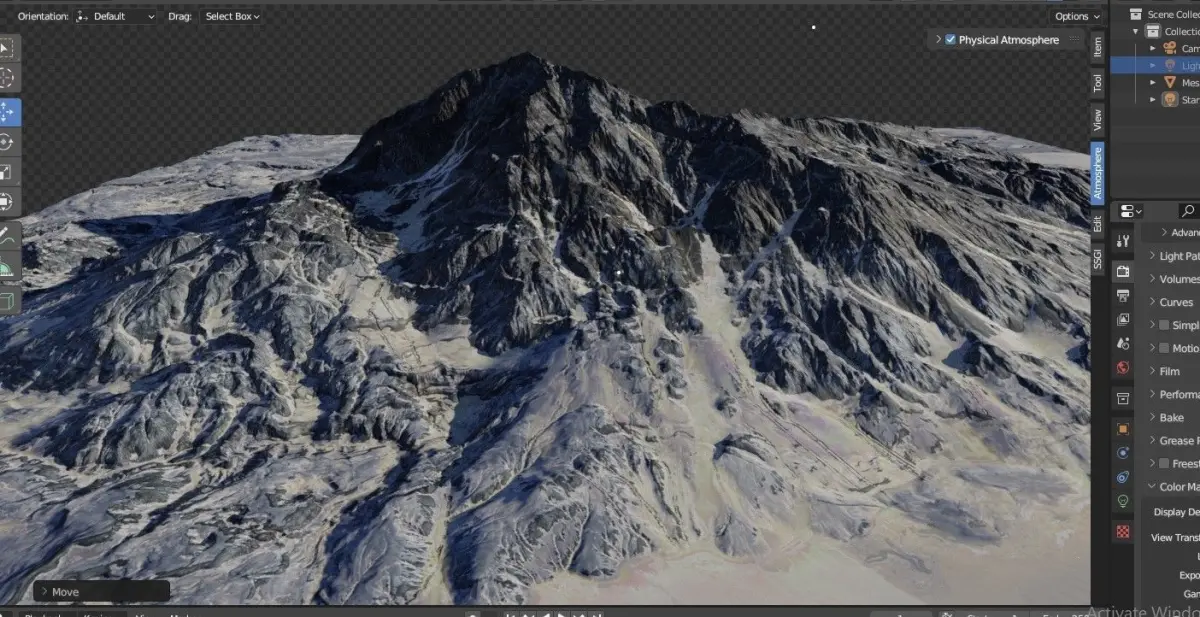The height and width of the screenshot is (617, 1200).
Task: Open the Scene properties tab icon
Action: point(1123,344)
